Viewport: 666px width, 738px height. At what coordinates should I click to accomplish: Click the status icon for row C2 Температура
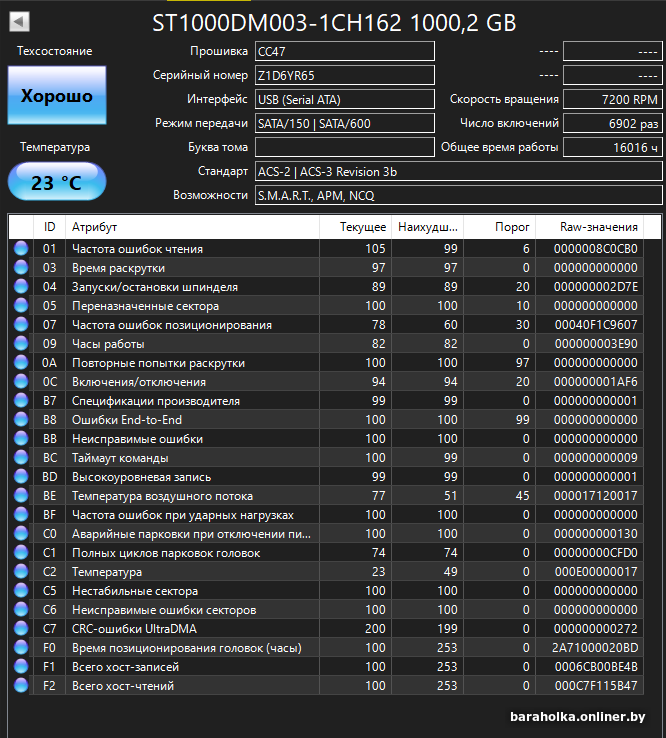21,572
